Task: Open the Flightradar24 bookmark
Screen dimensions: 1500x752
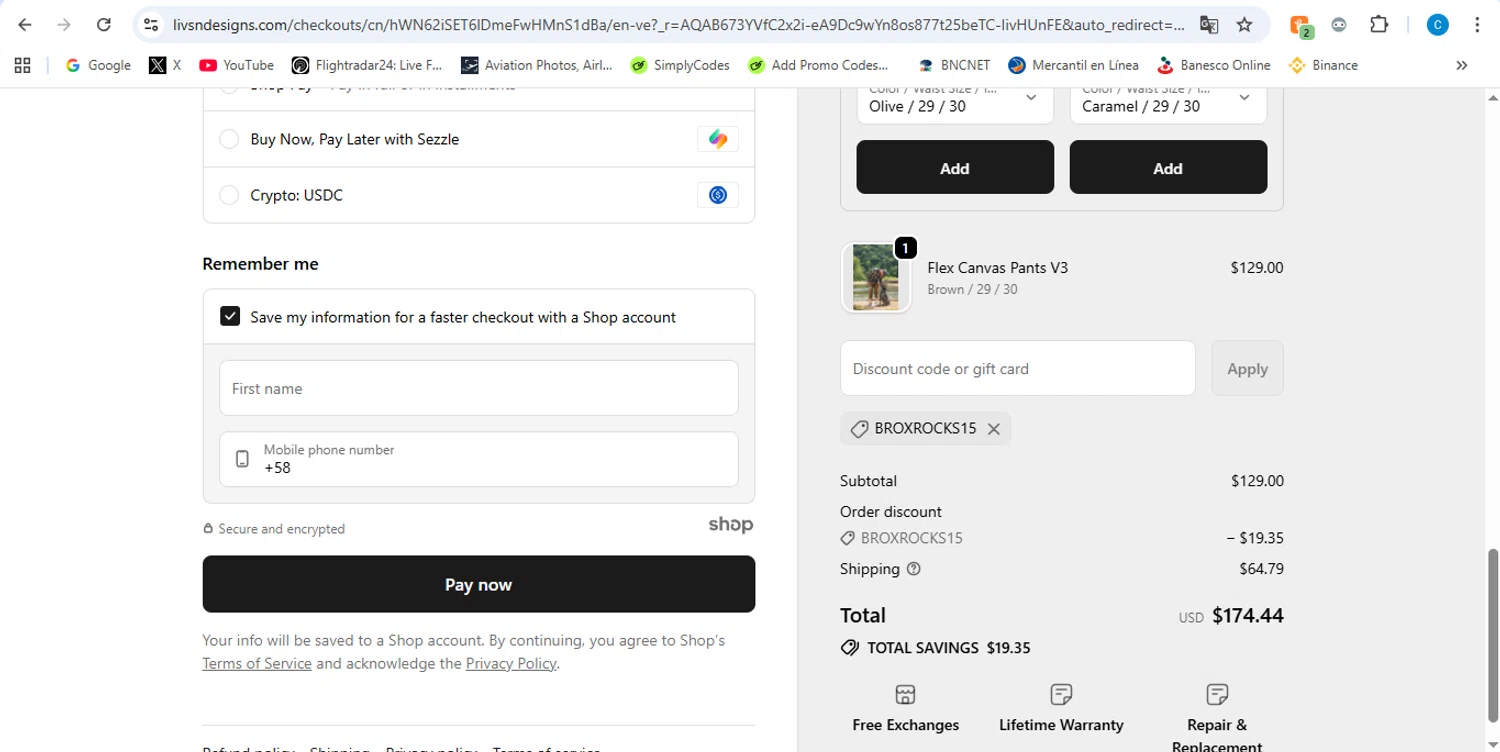Action: (x=367, y=65)
